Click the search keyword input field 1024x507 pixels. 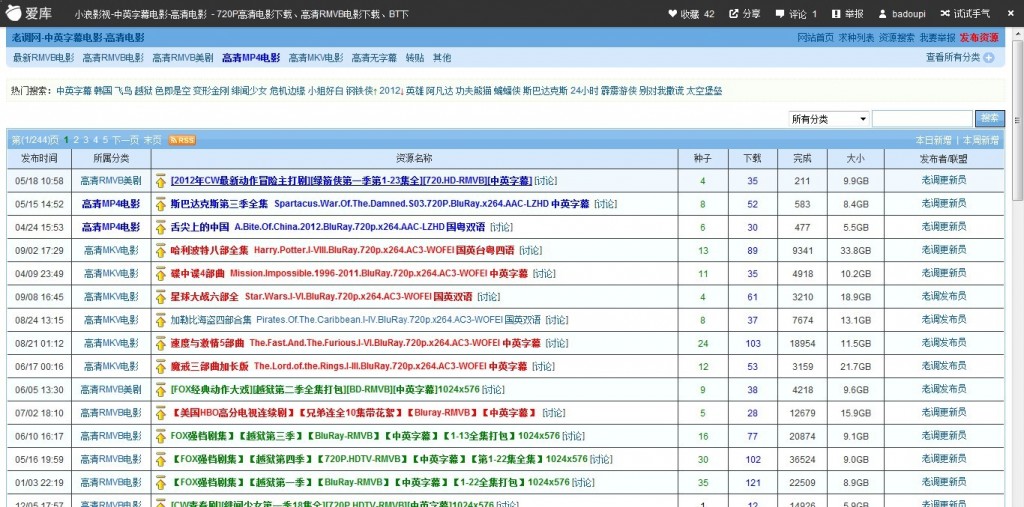pos(922,119)
